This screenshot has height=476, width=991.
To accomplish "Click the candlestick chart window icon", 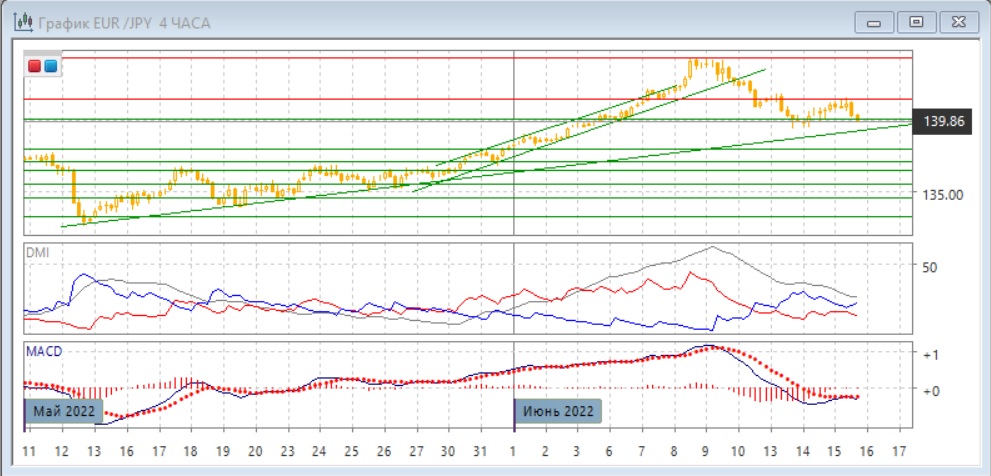I will (24, 23).
